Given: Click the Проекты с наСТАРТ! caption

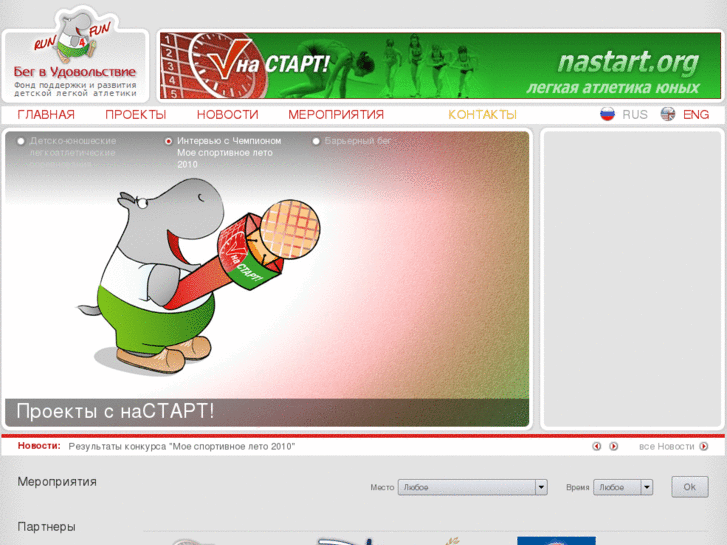Looking at the screenshot, I should (115, 411).
